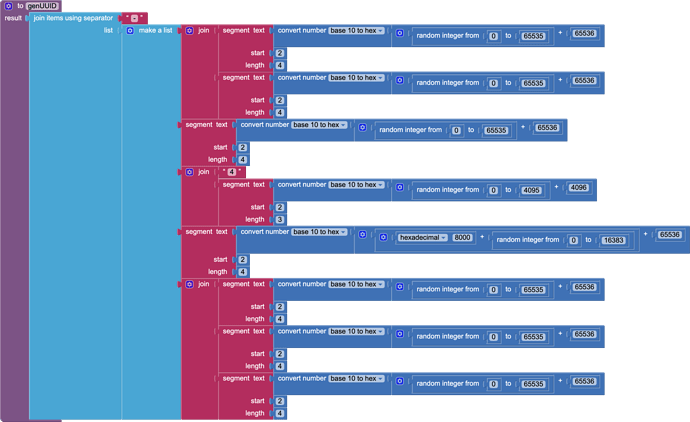
Task: Click the 16383 number field
Action: pos(613,240)
